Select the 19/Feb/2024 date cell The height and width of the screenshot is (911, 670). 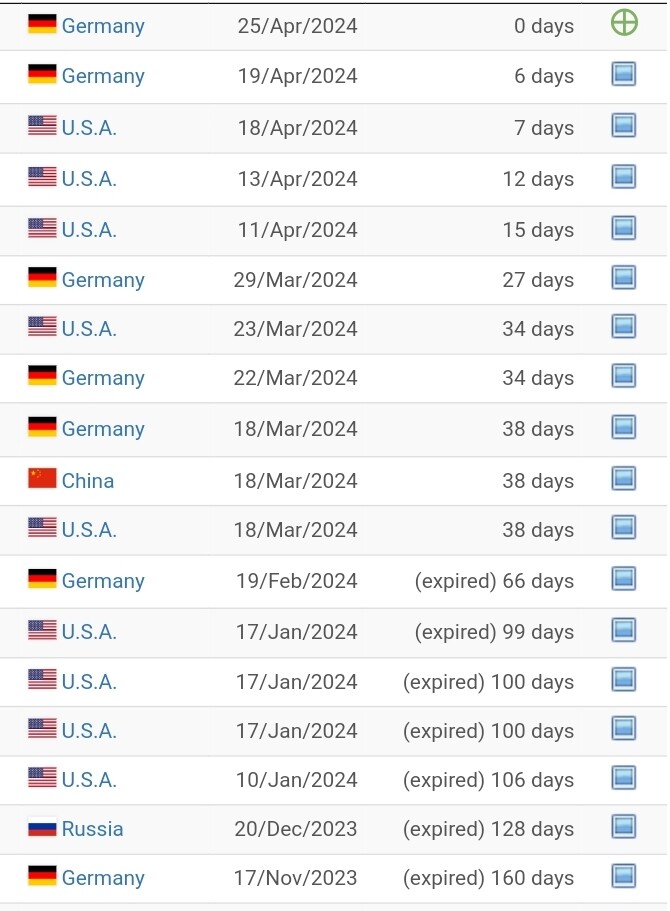[296, 581]
